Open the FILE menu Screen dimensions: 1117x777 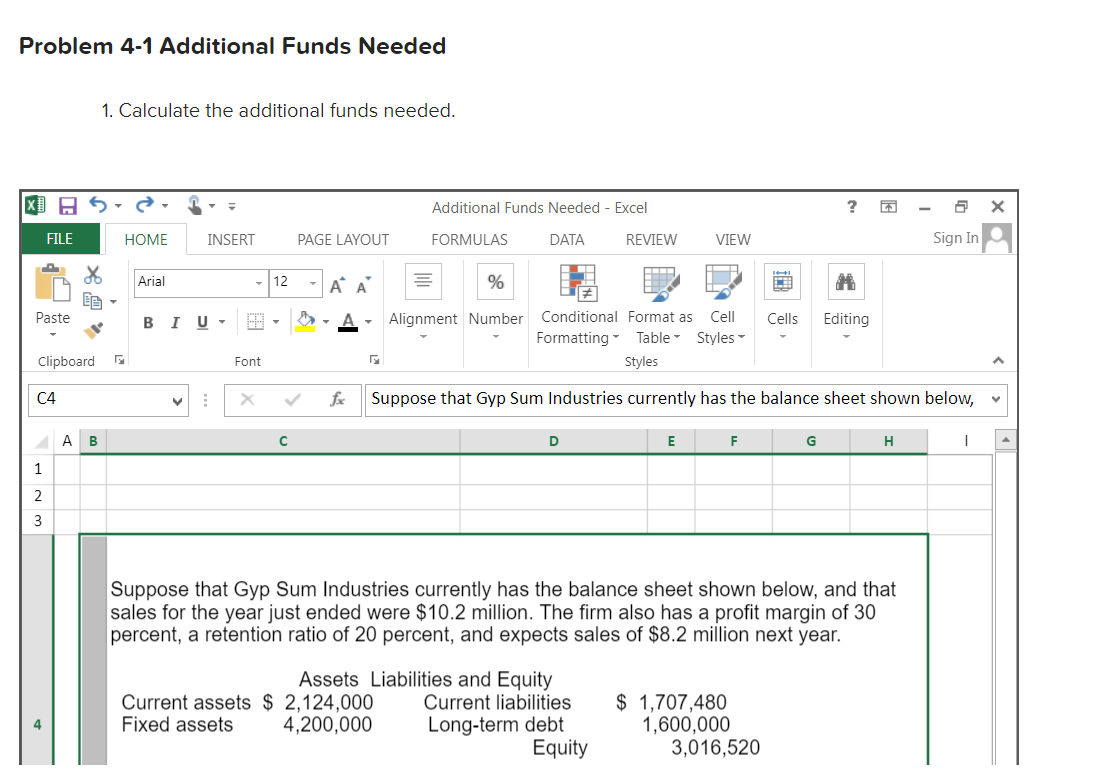[59, 240]
